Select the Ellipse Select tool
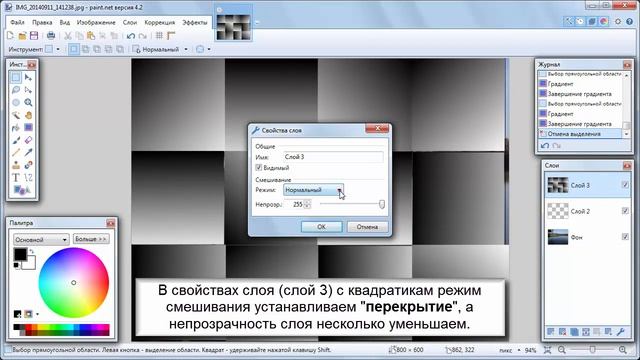 tap(16, 102)
